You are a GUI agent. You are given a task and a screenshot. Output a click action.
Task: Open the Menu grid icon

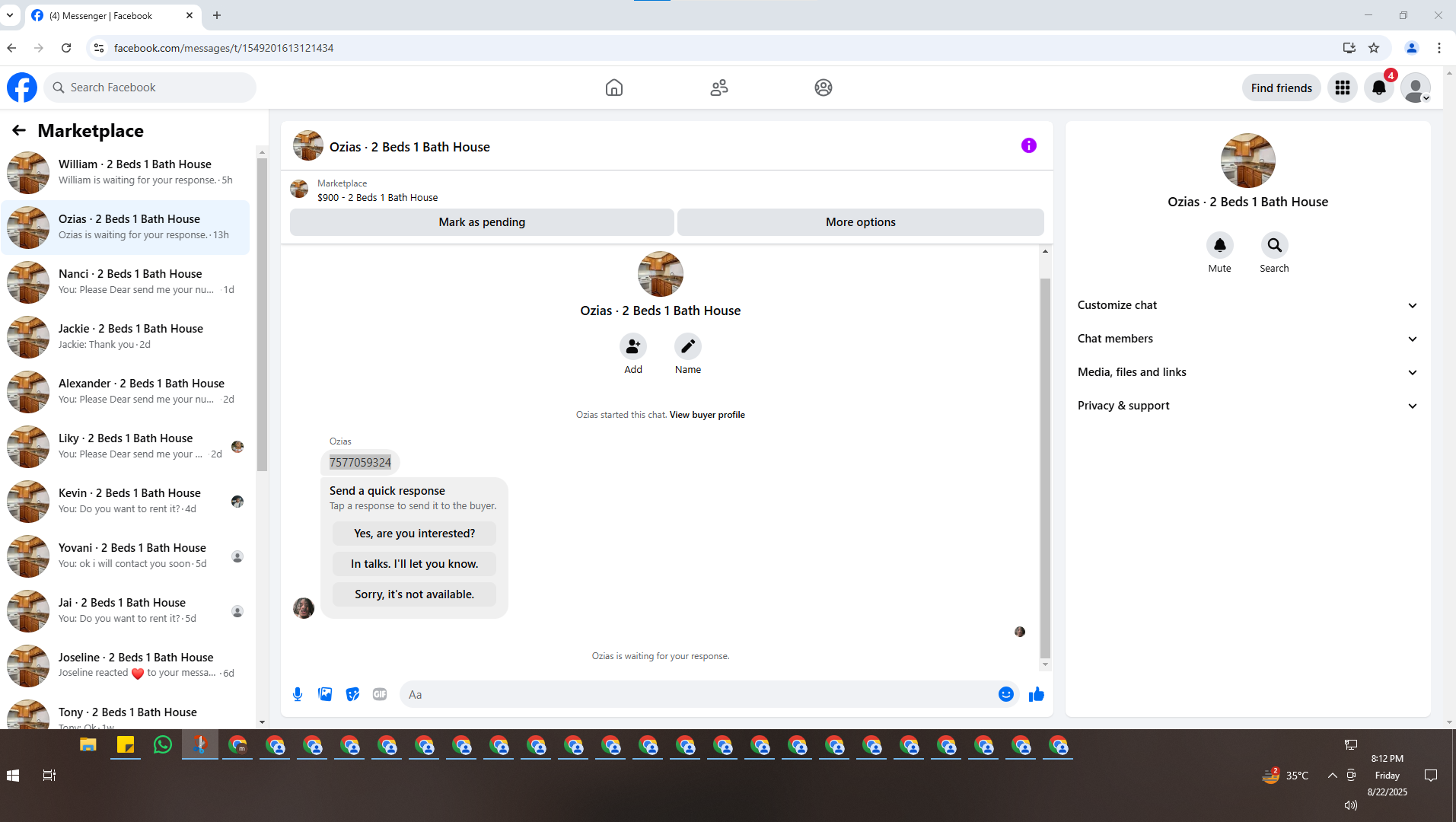(x=1342, y=88)
